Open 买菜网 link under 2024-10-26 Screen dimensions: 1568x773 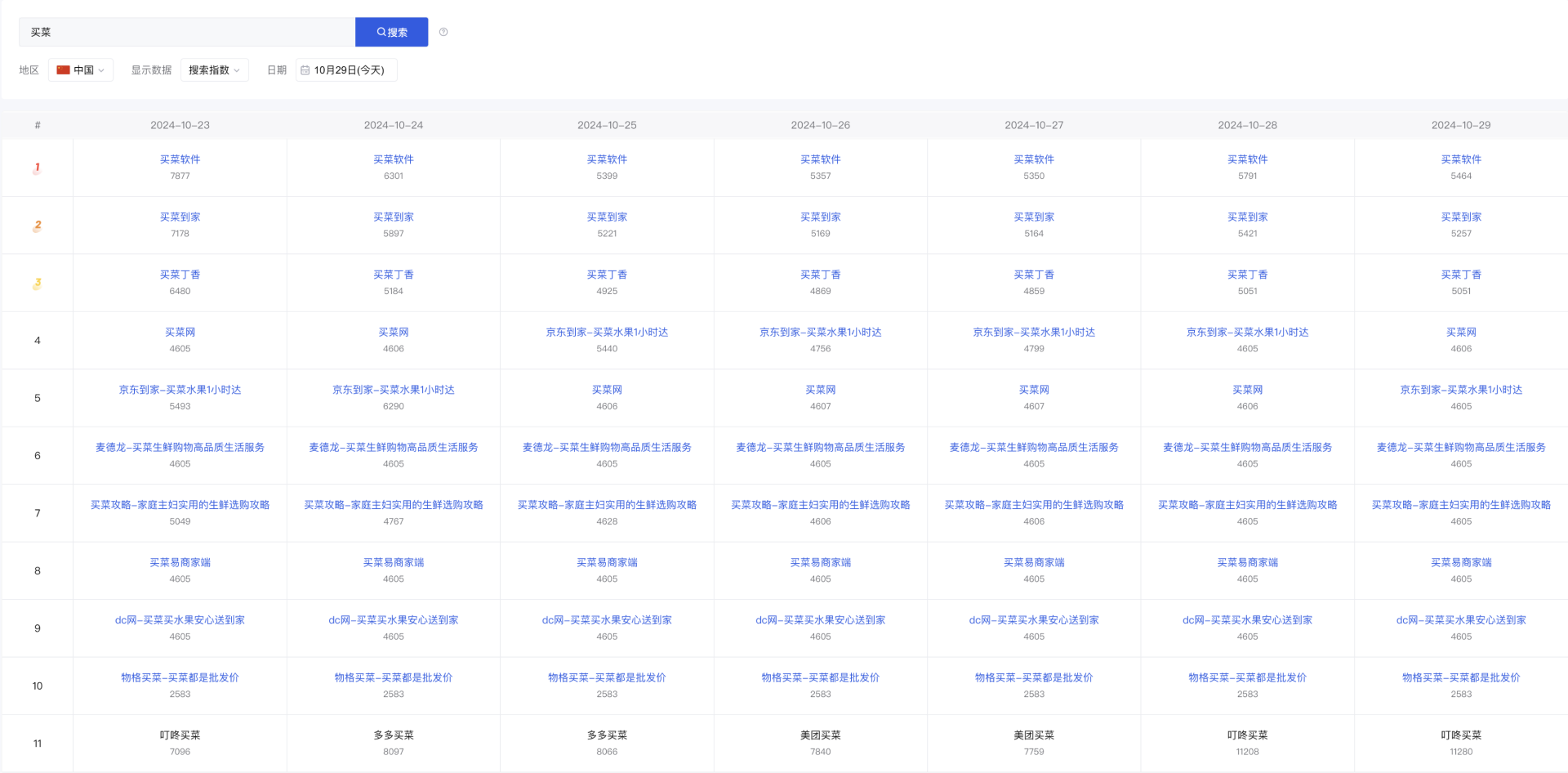pyautogui.click(x=821, y=390)
